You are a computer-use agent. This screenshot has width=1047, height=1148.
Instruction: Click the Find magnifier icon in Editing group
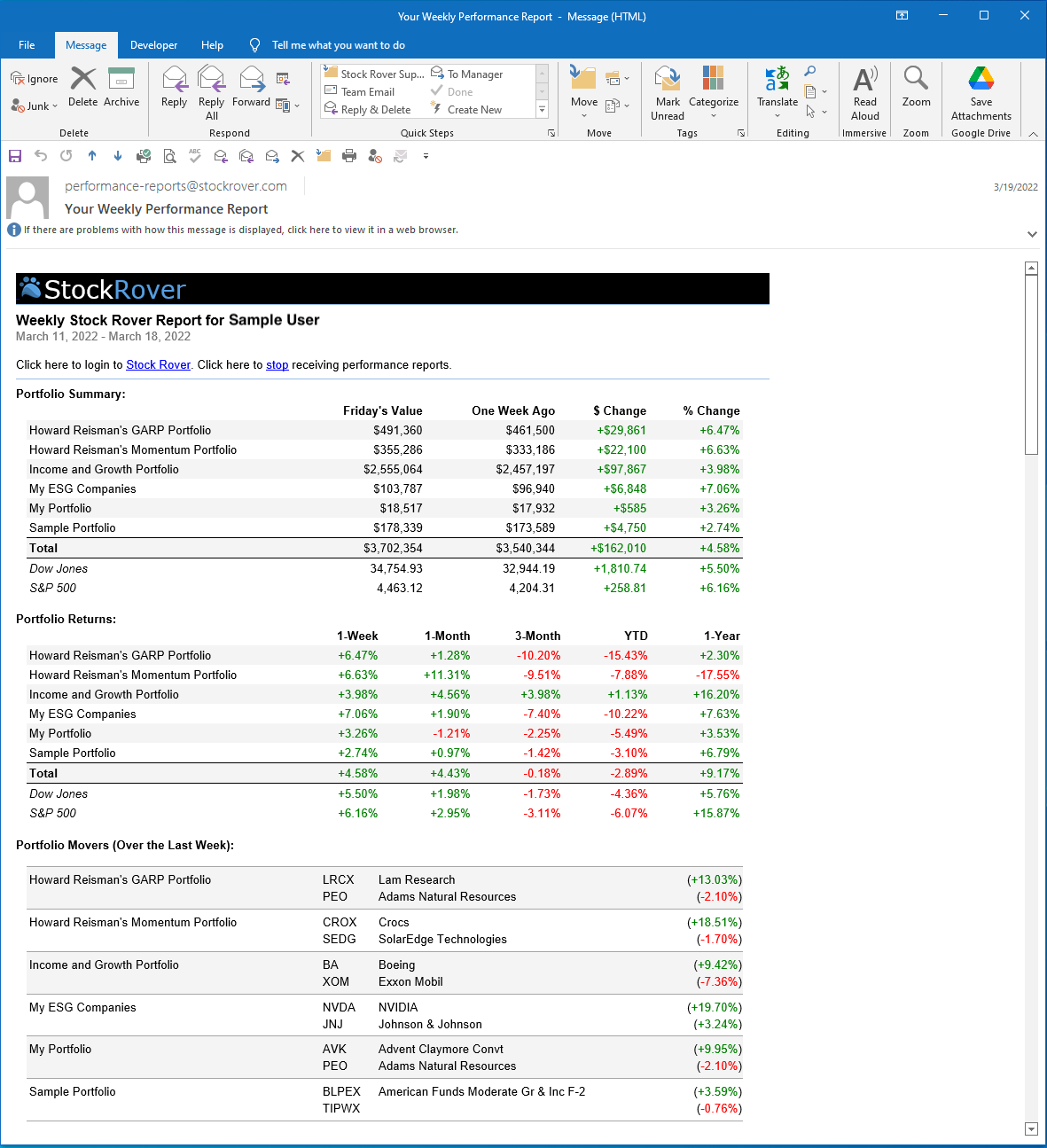pyautogui.click(x=810, y=72)
